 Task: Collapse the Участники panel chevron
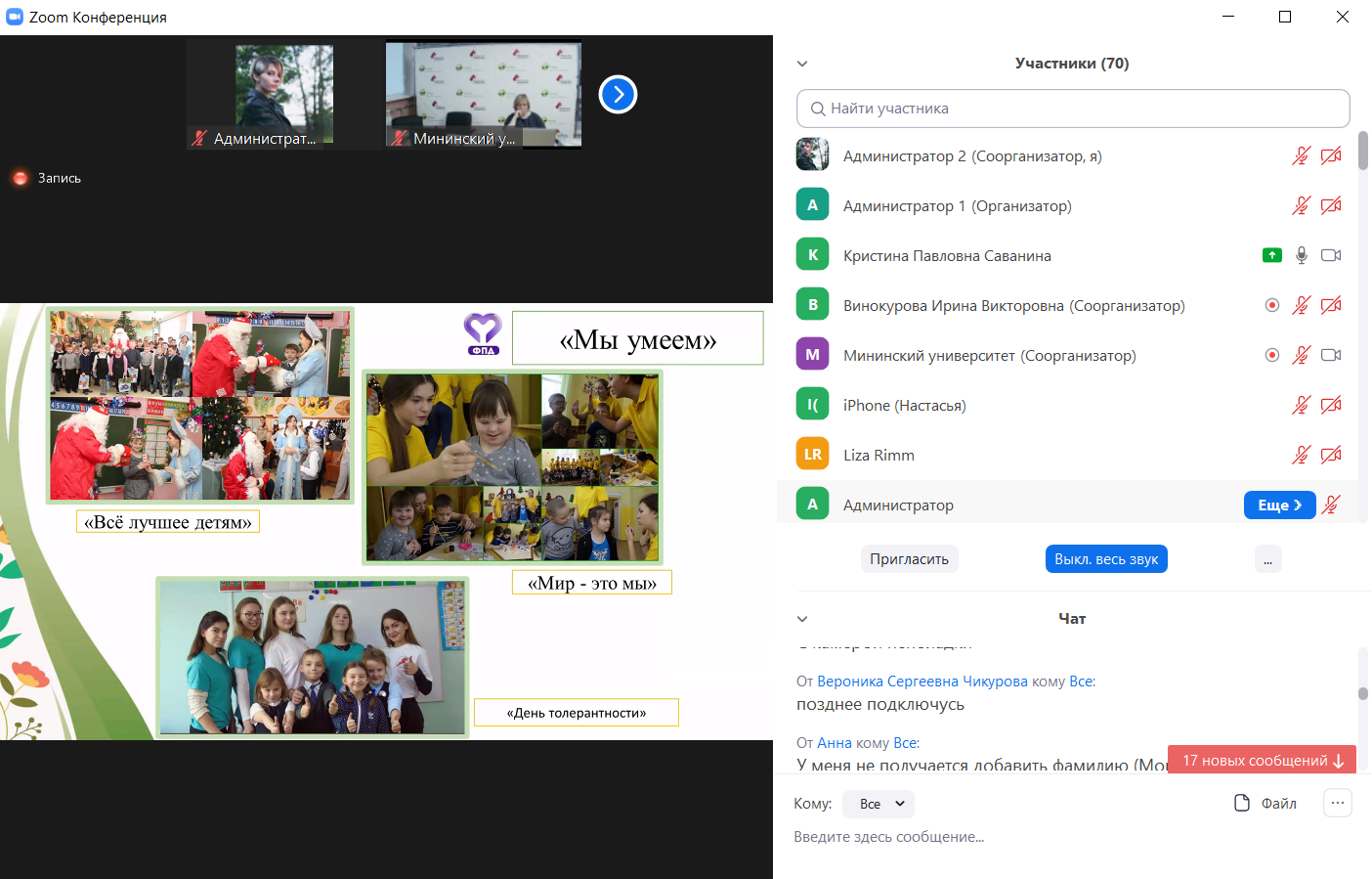click(802, 64)
